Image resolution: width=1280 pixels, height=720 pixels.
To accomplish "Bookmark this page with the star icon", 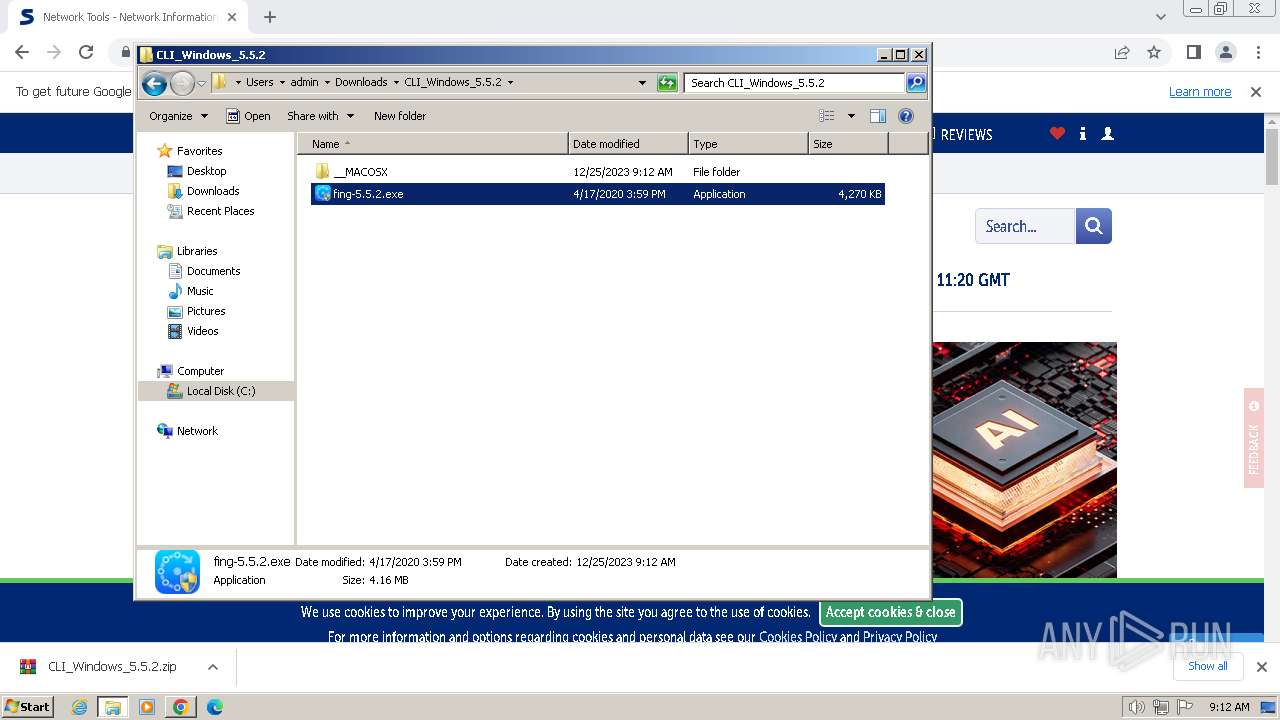I will point(1154,52).
